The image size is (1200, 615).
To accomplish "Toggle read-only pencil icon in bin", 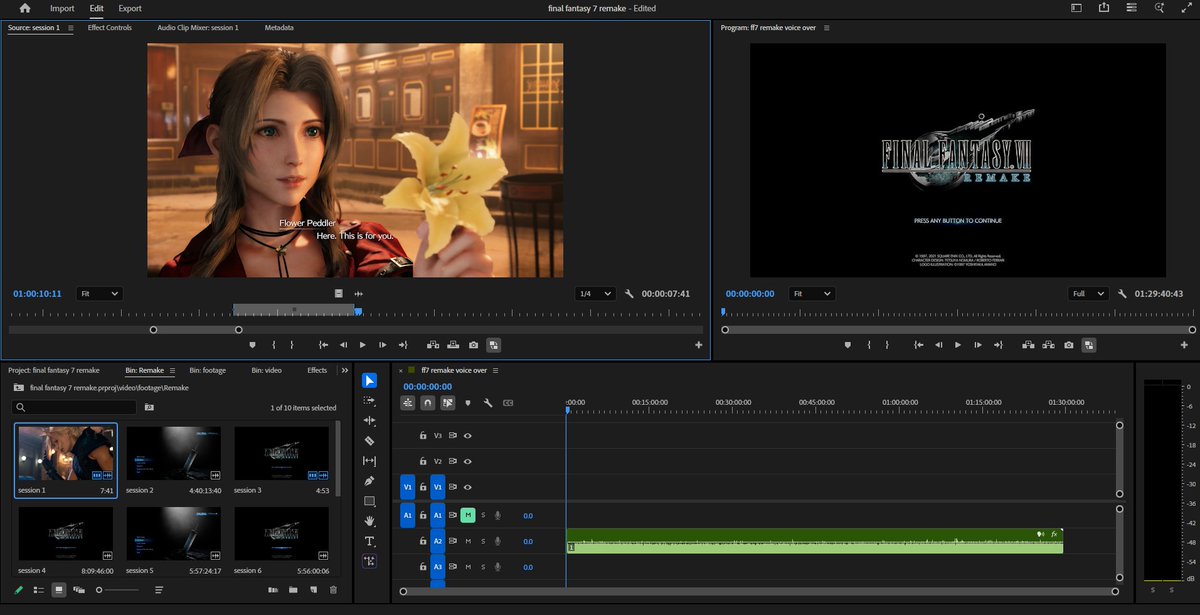I will (19, 590).
